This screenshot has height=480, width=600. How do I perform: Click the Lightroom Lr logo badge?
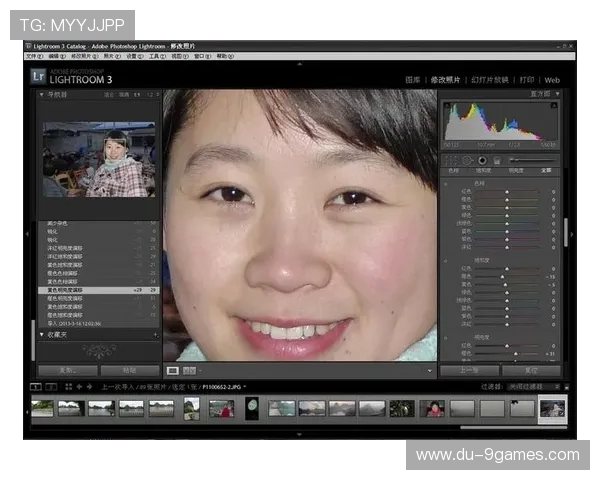point(39,77)
